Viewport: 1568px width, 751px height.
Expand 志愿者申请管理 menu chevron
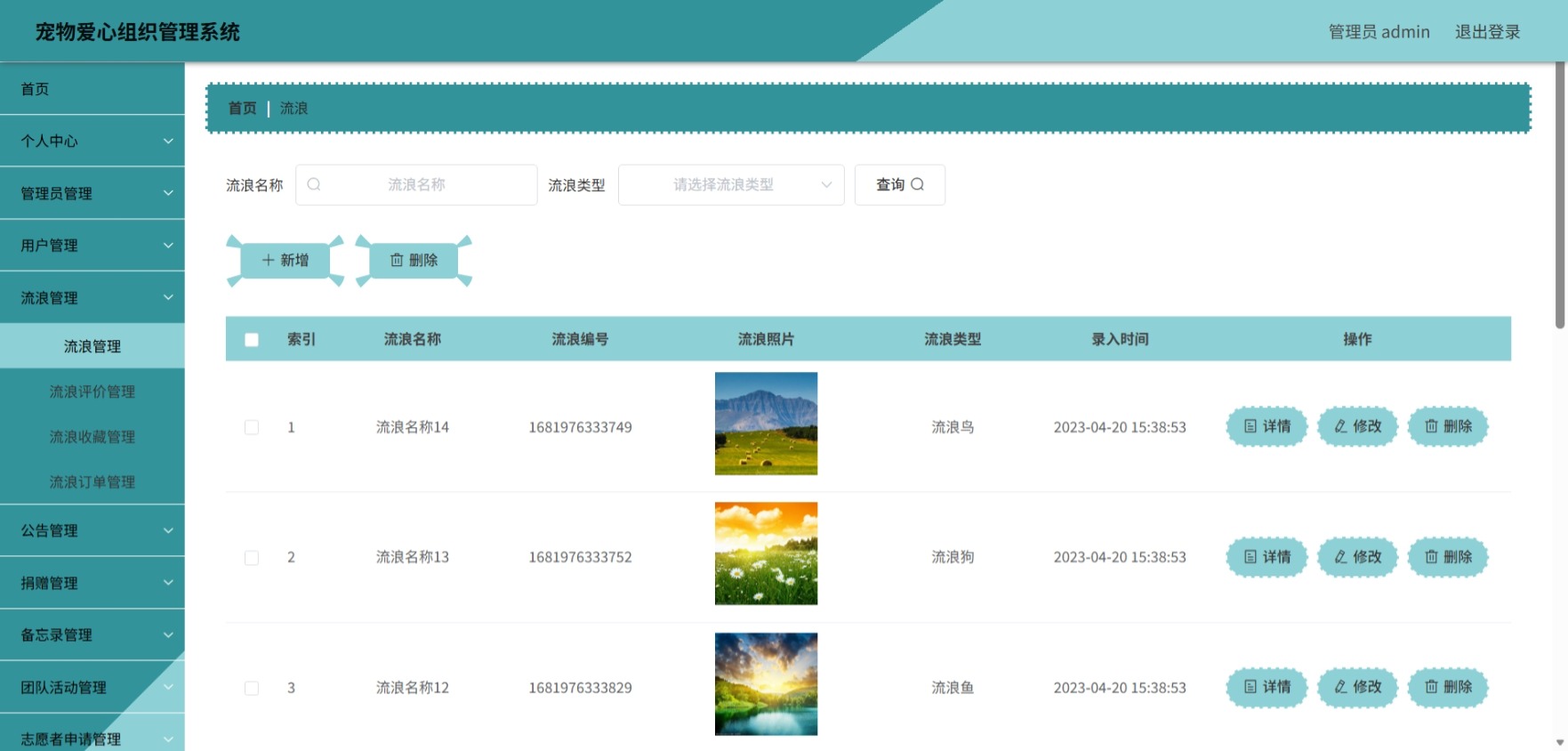tap(168, 739)
